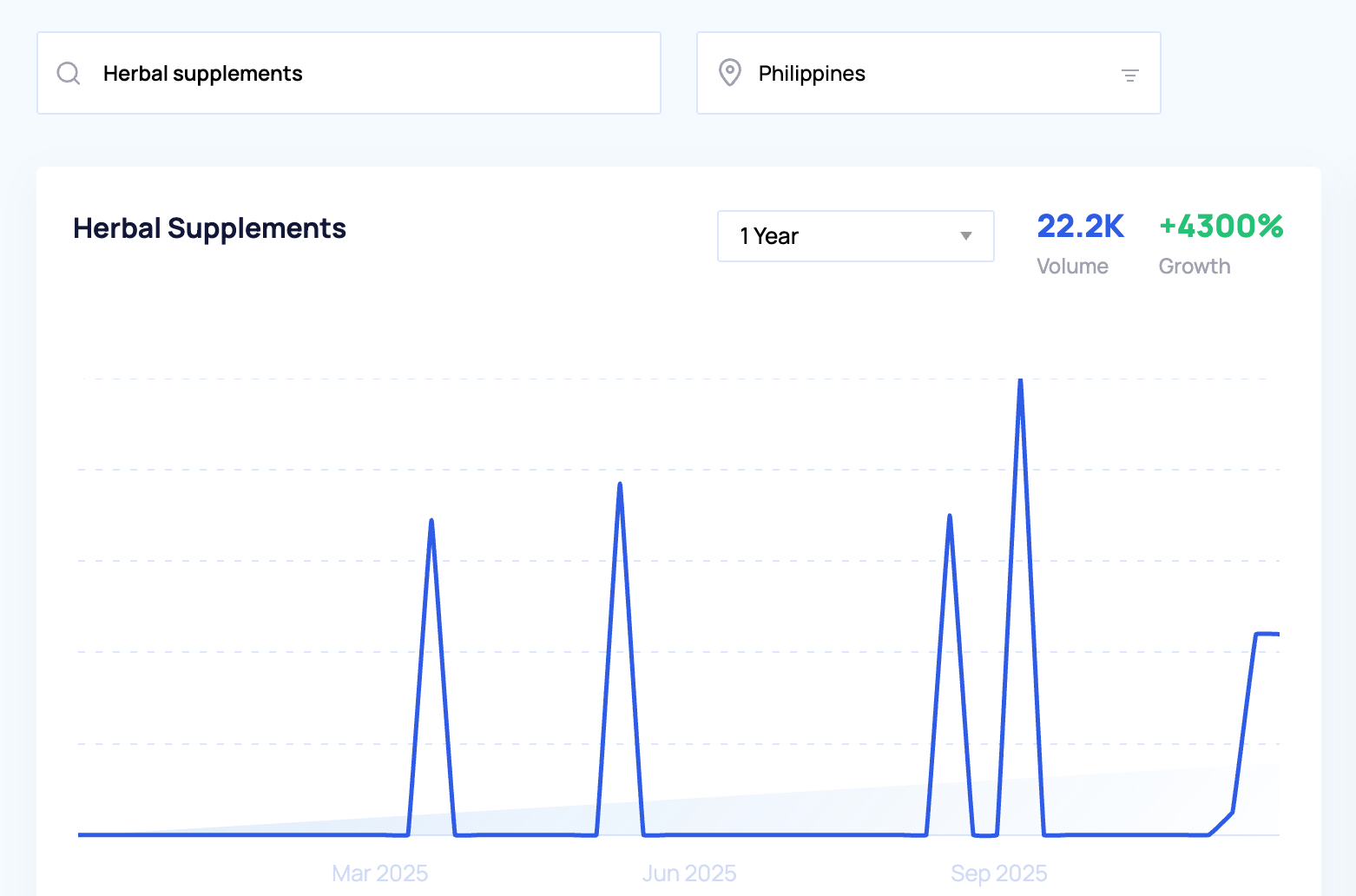Click the +4300% growth value
Viewport: 1356px width, 896px height.
pyautogui.click(x=1221, y=227)
